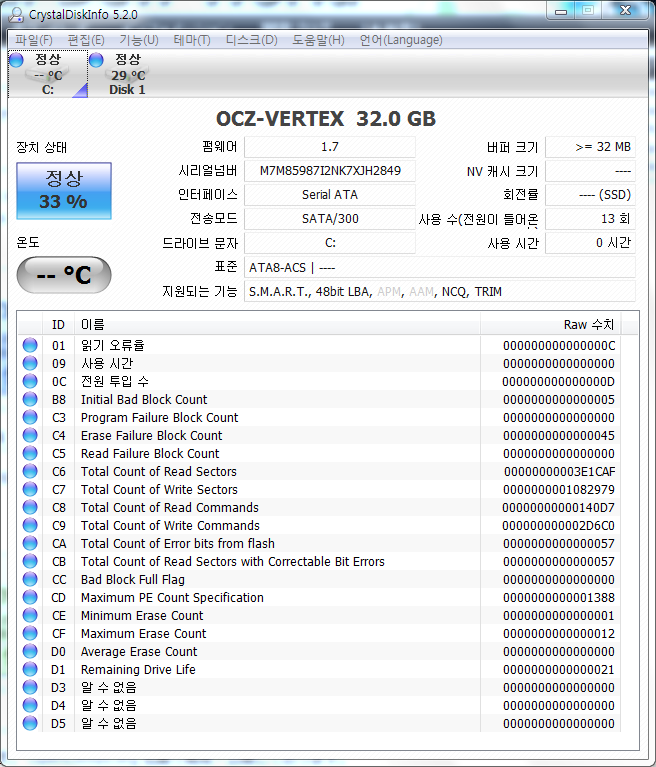Screen dimensions: 656x767
Task: Select raw value 0000000001082979
Action: (559, 490)
